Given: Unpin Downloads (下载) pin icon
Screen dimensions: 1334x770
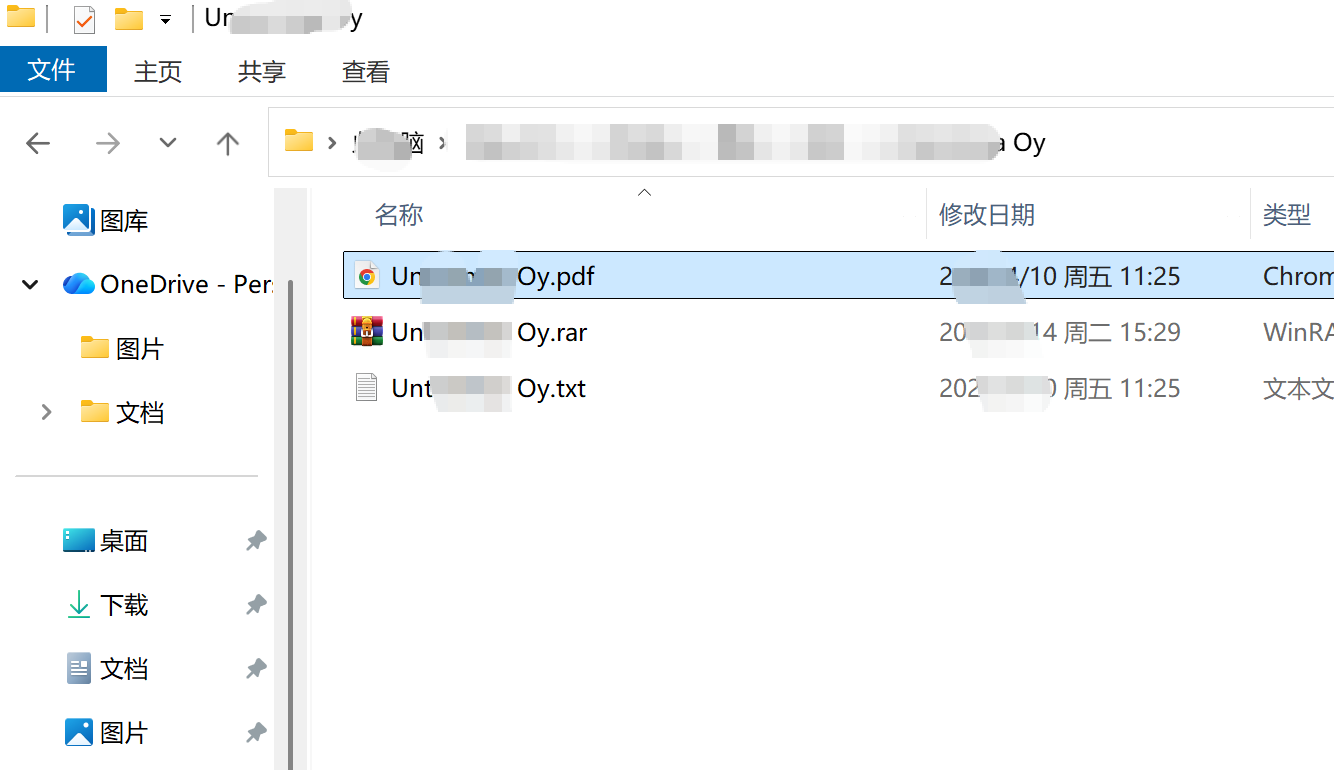Looking at the screenshot, I should [x=256, y=605].
